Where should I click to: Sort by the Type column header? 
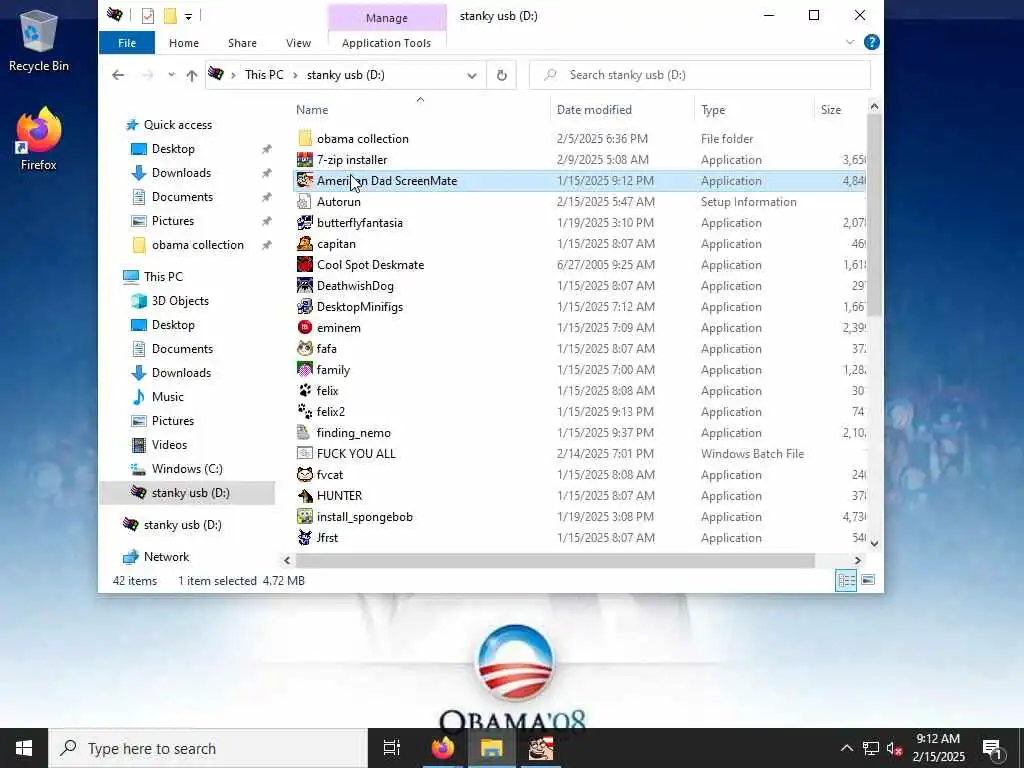click(712, 110)
